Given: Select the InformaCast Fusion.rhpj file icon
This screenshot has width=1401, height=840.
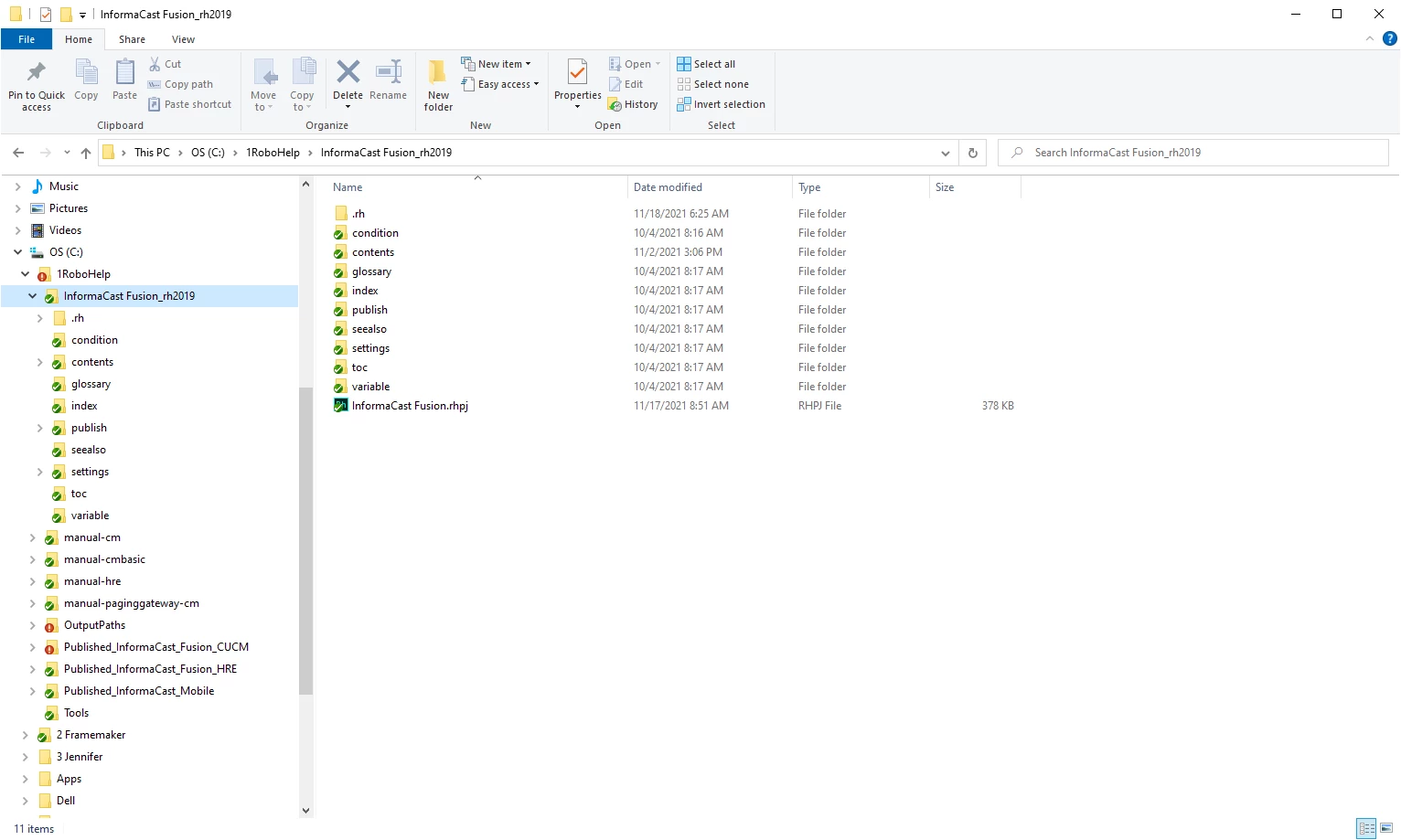Looking at the screenshot, I should (341, 406).
